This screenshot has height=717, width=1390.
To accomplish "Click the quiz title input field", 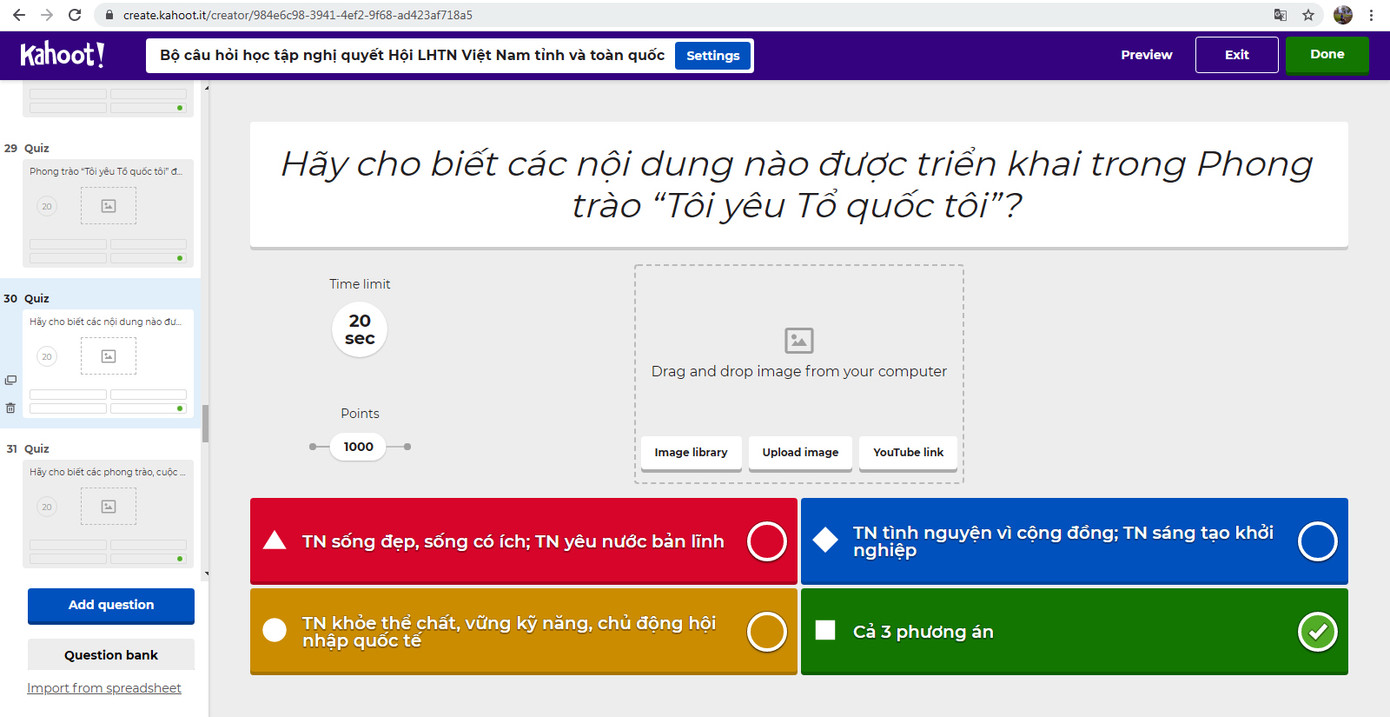I will point(410,55).
